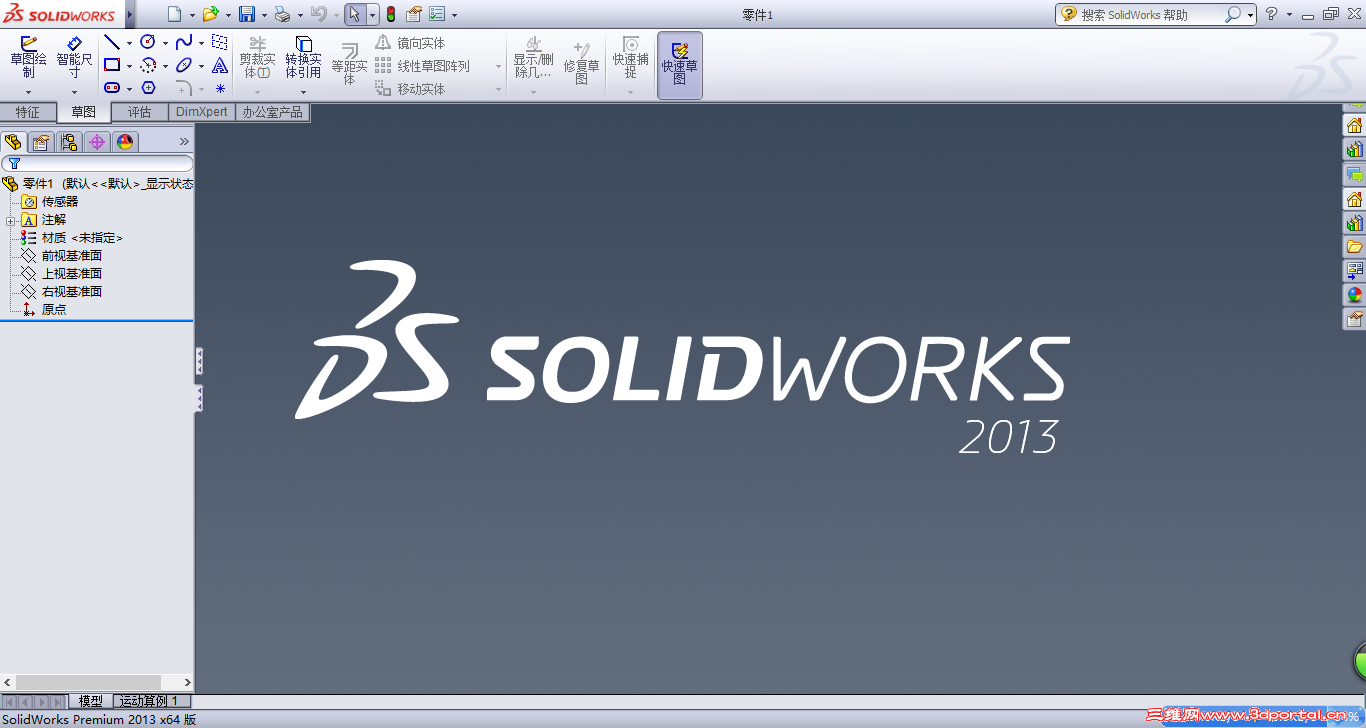
Task: Select the Spline sketch tool
Action: pos(184,42)
